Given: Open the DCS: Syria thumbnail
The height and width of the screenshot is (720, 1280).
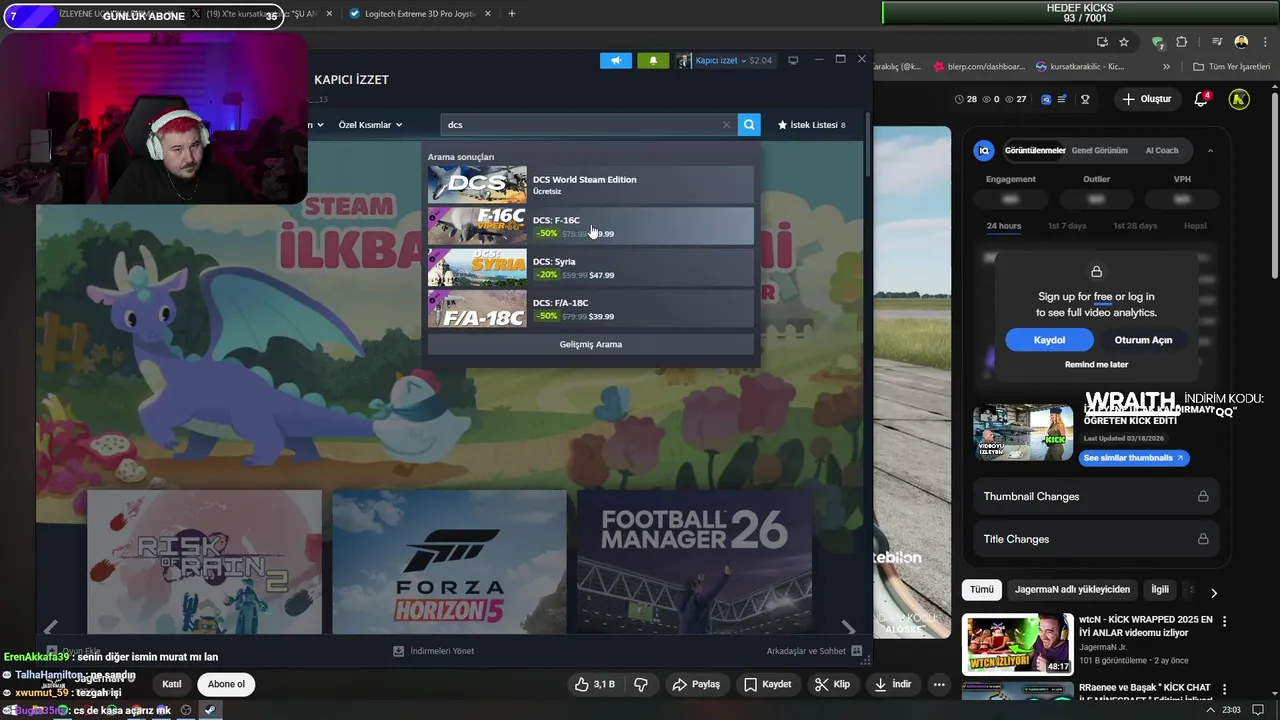Looking at the screenshot, I should coord(477,267).
